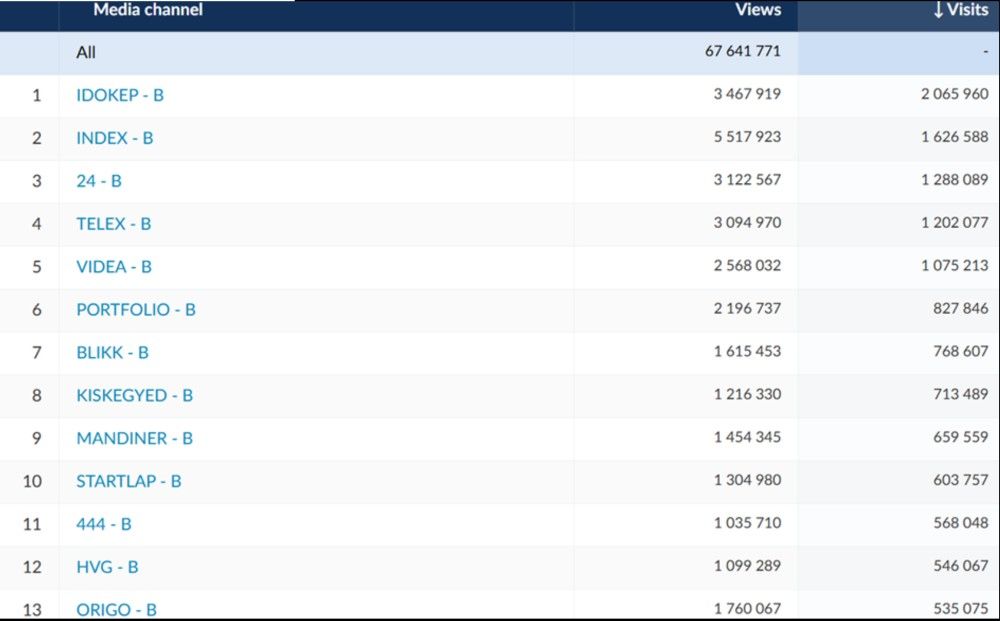The image size is (1000, 621).
Task: Select BLIKK visits value 768 607
Action: click(x=960, y=351)
